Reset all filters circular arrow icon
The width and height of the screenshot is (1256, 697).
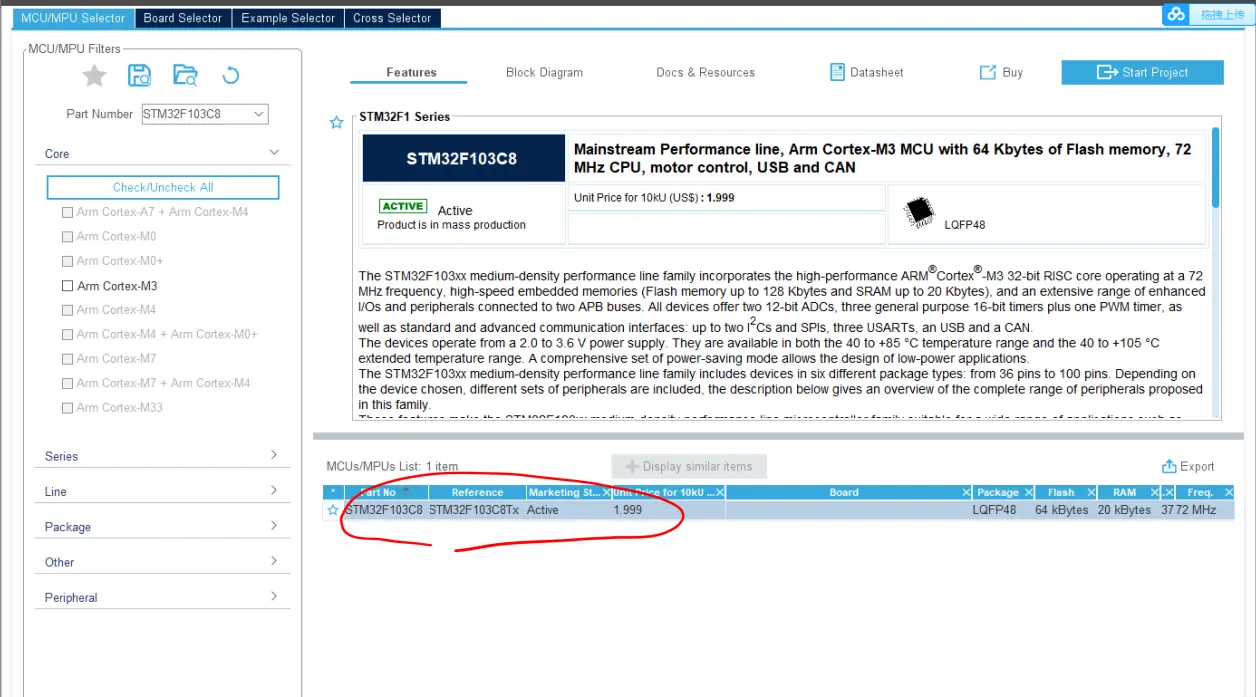(x=230, y=75)
